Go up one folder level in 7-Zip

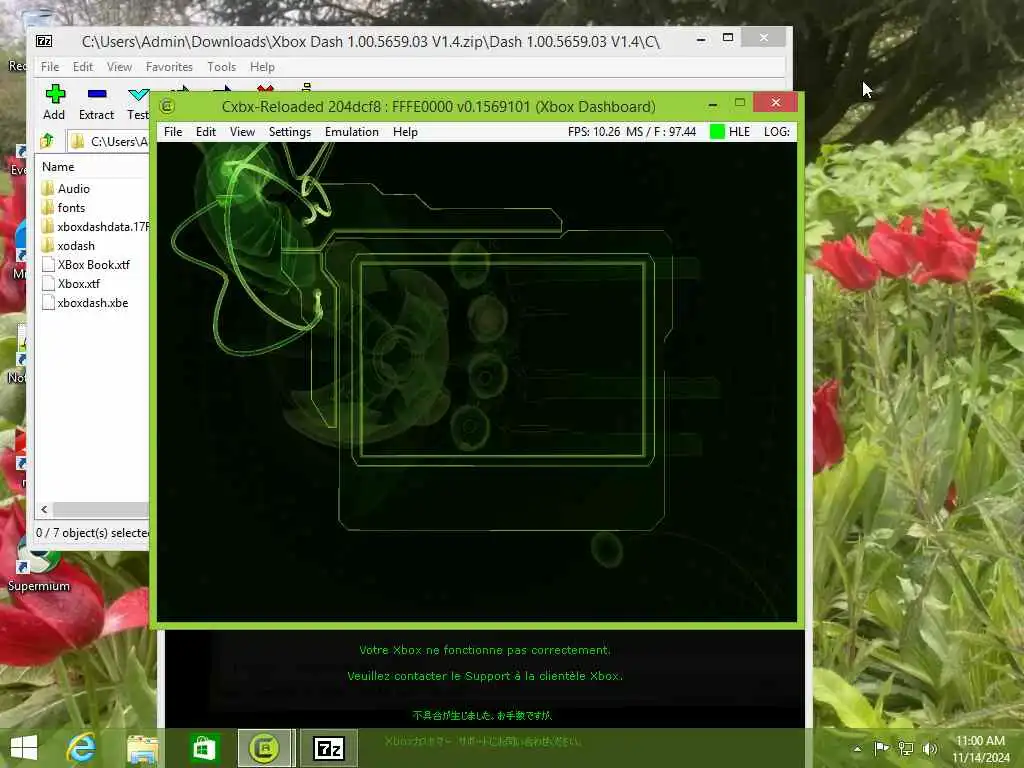click(47, 141)
